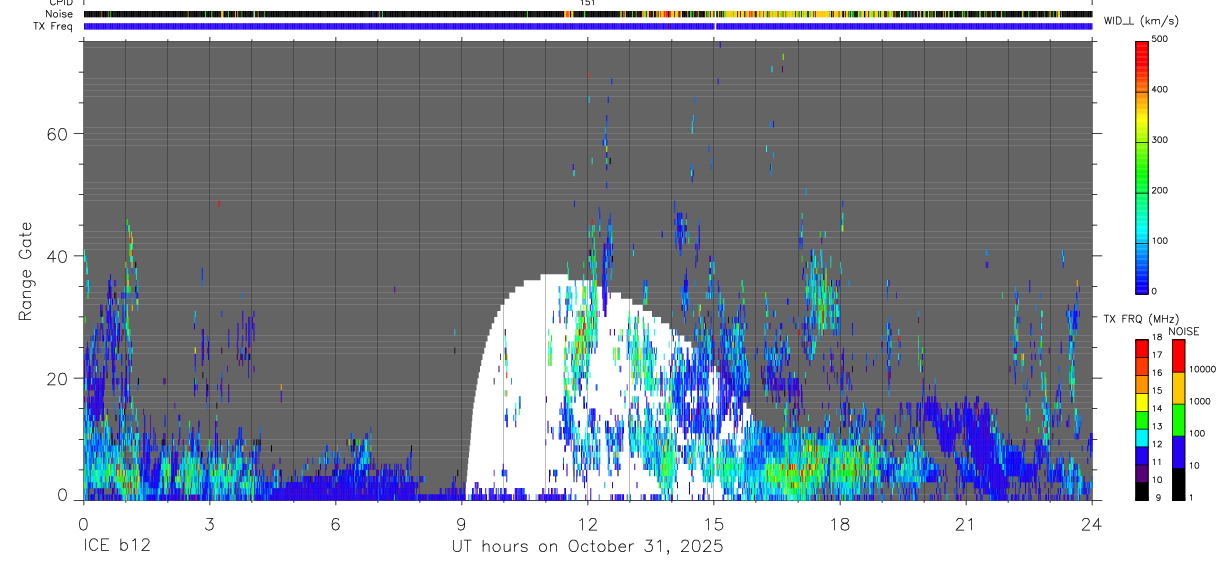Click the "NOISE" legend title

tap(1184, 331)
